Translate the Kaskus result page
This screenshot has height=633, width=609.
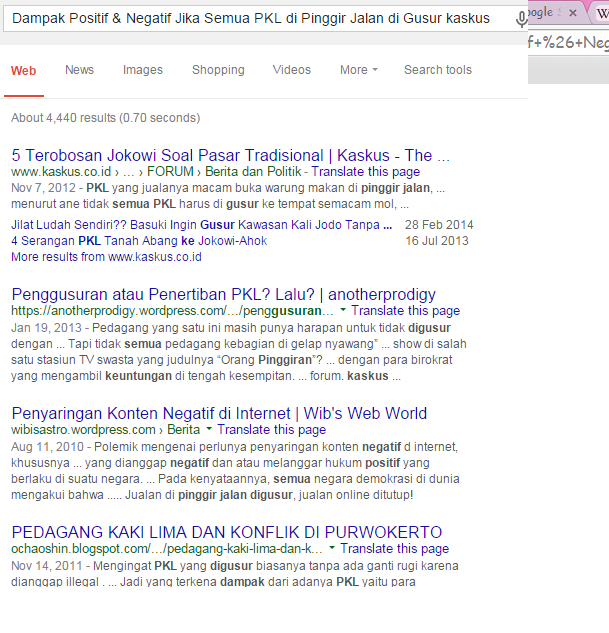tap(366, 172)
